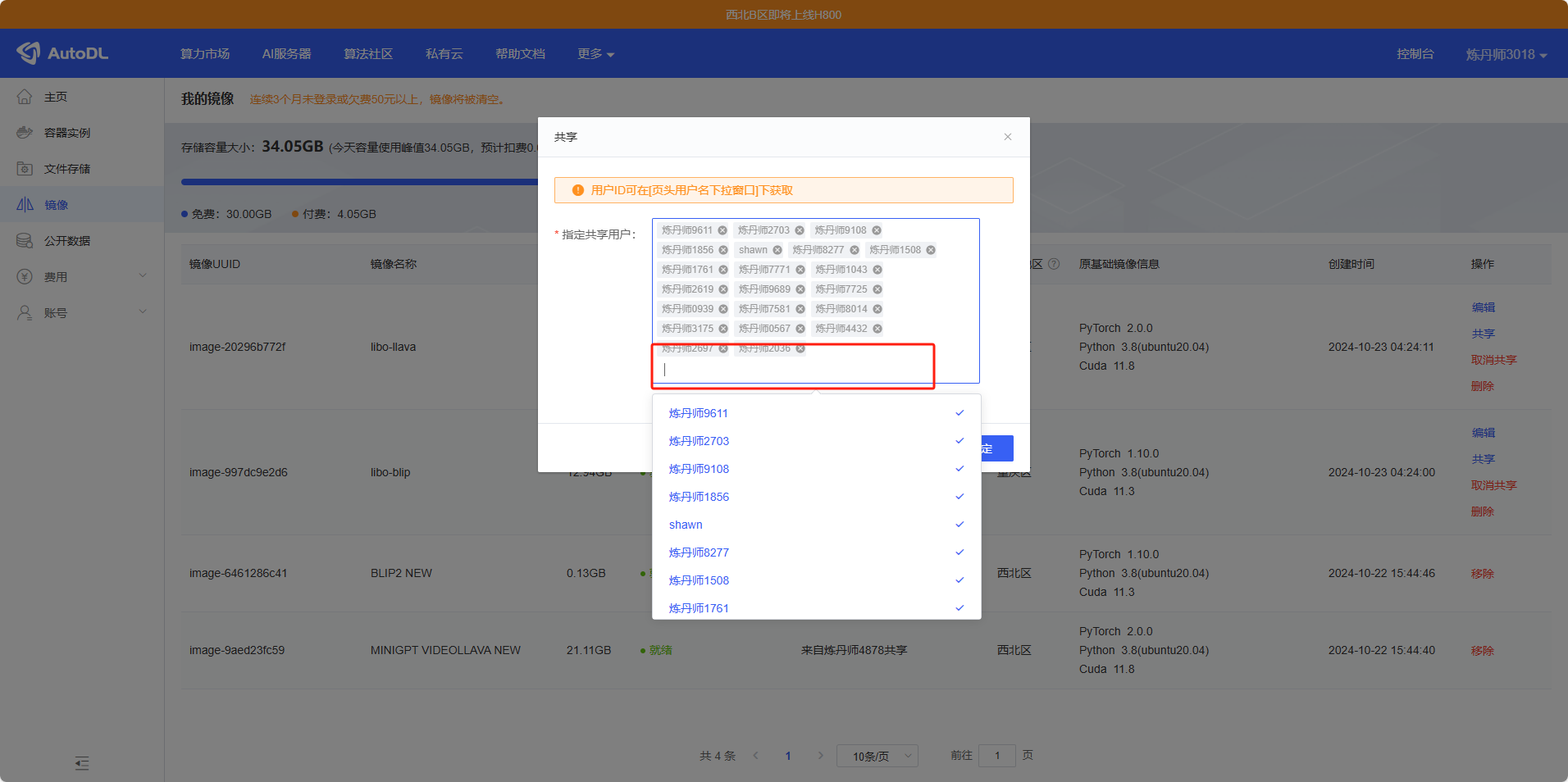1568x782 pixels.
Task: Deselect 炼丹师9108 in the dropdown list
Action: [x=817, y=469]
